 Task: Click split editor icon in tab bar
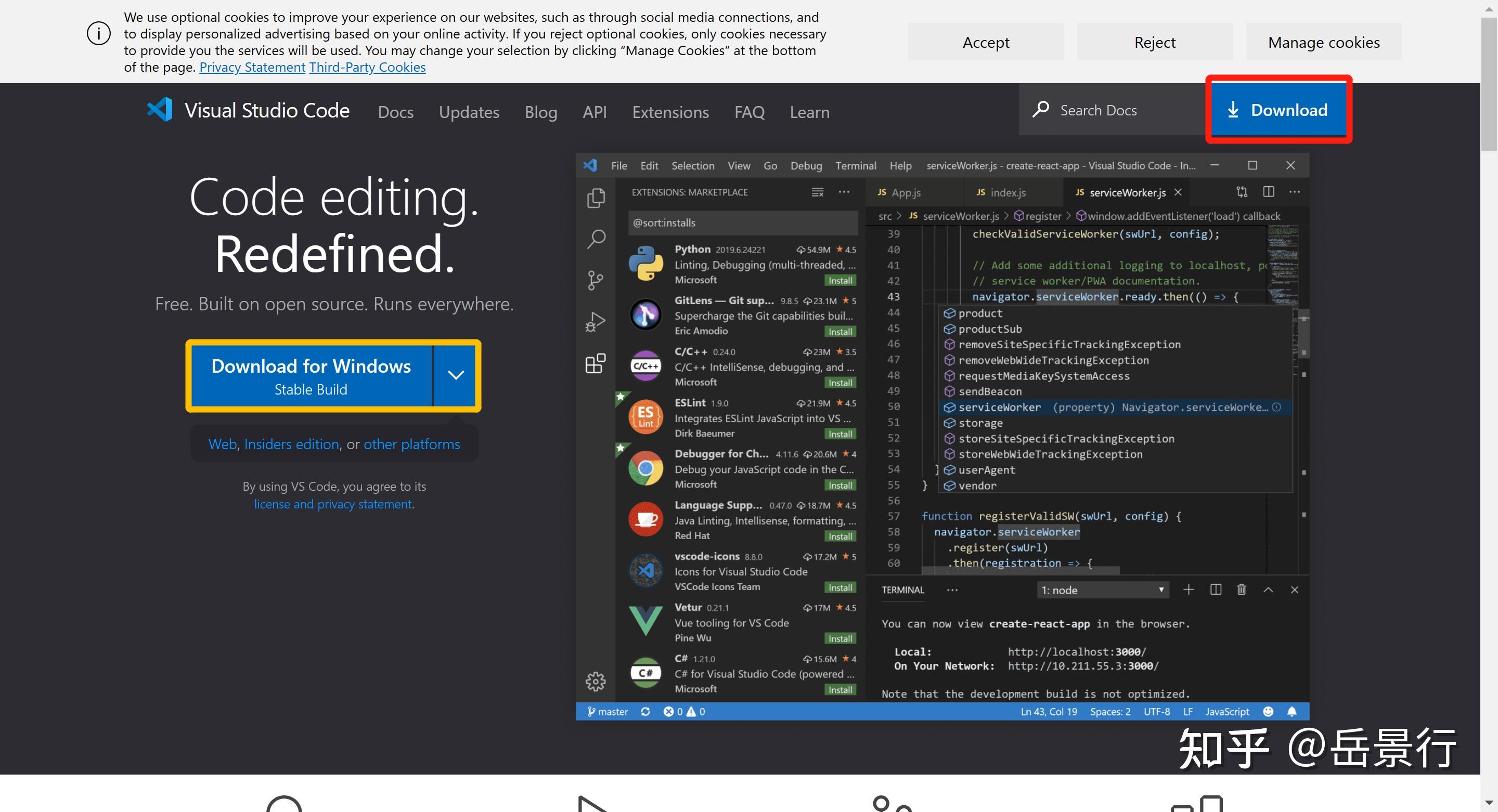[x=1268, y=192]
